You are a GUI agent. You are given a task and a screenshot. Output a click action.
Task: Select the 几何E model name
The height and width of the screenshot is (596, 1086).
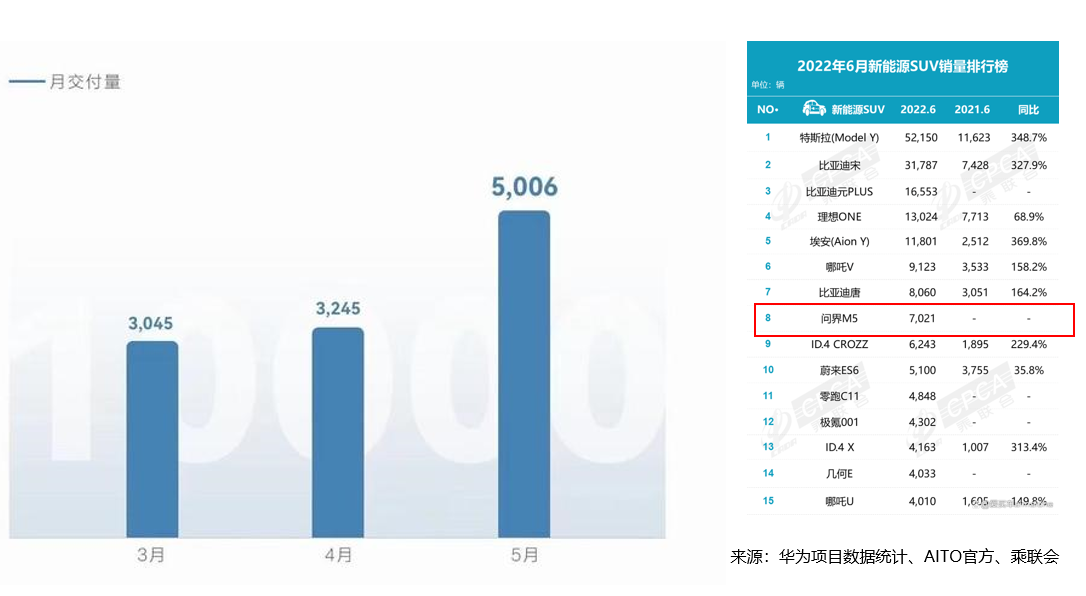coord(839,474)
